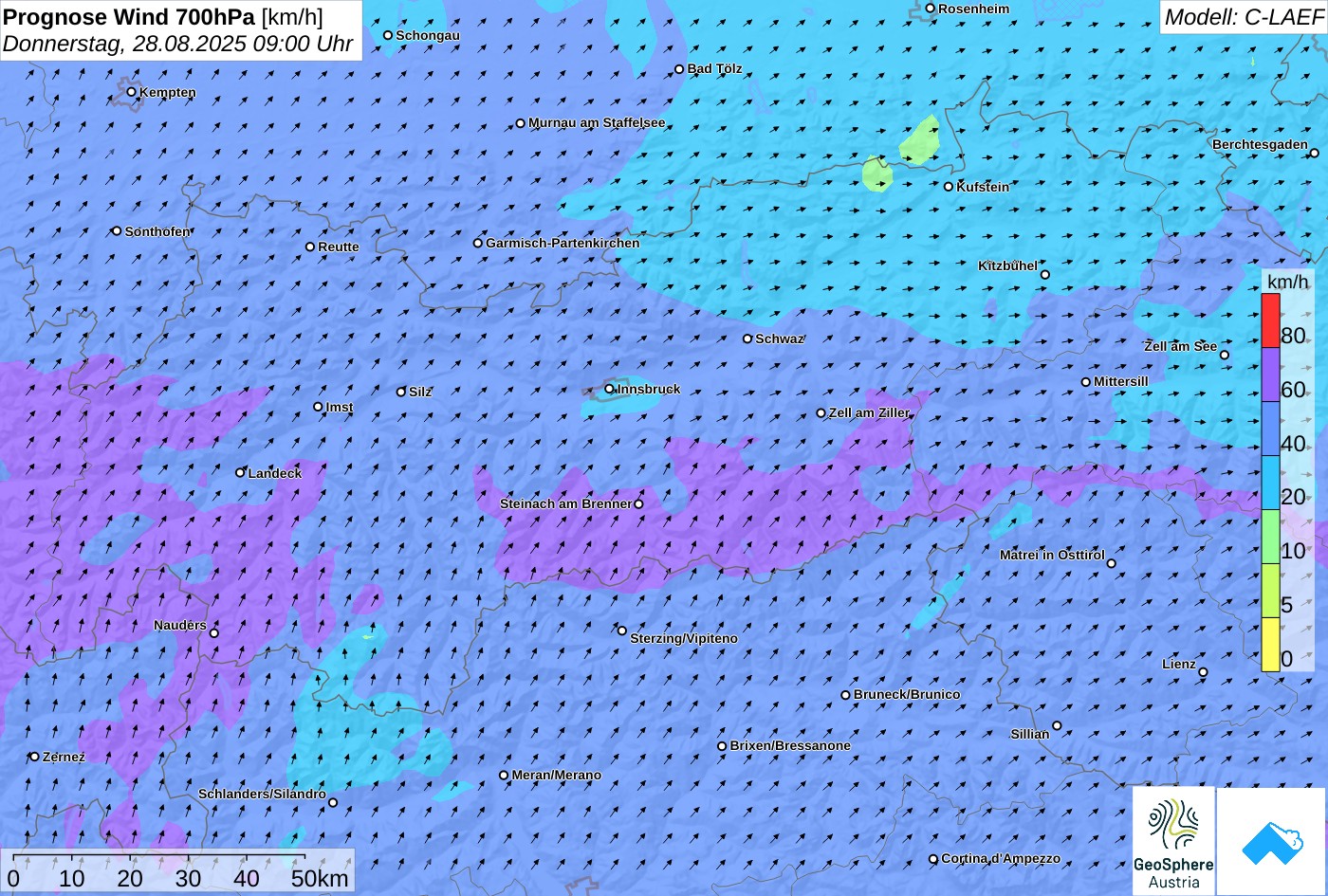Viewport: 1328px width, 896px height.
Task: Click the GeoSphere Austria logo
Action: [x=1173, y=841]
